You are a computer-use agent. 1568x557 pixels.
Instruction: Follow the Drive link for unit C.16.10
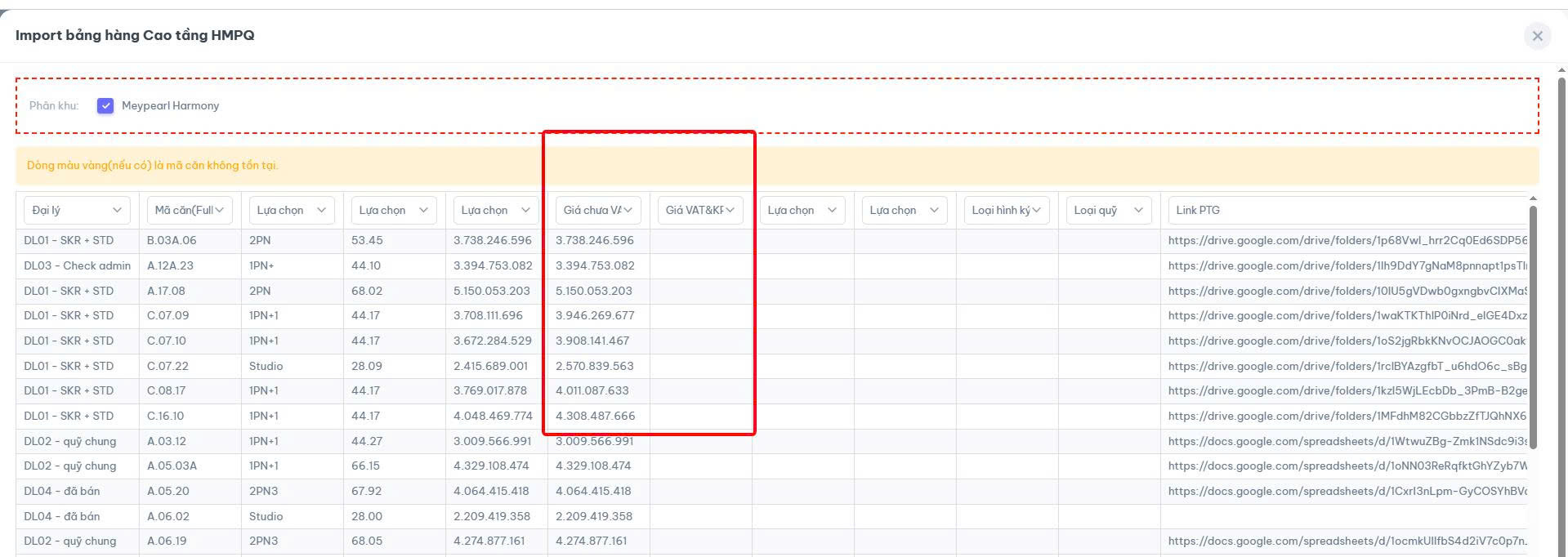click(x=1347, y=416)
